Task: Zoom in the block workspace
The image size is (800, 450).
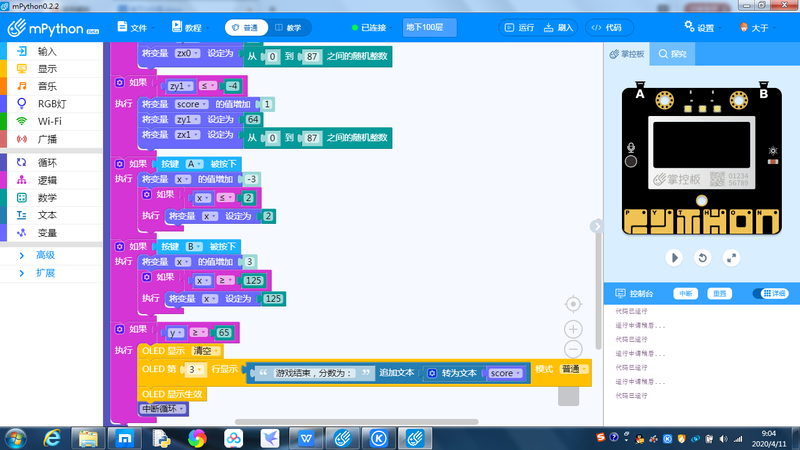Action: pyautogui.click(x=573, y=328)
